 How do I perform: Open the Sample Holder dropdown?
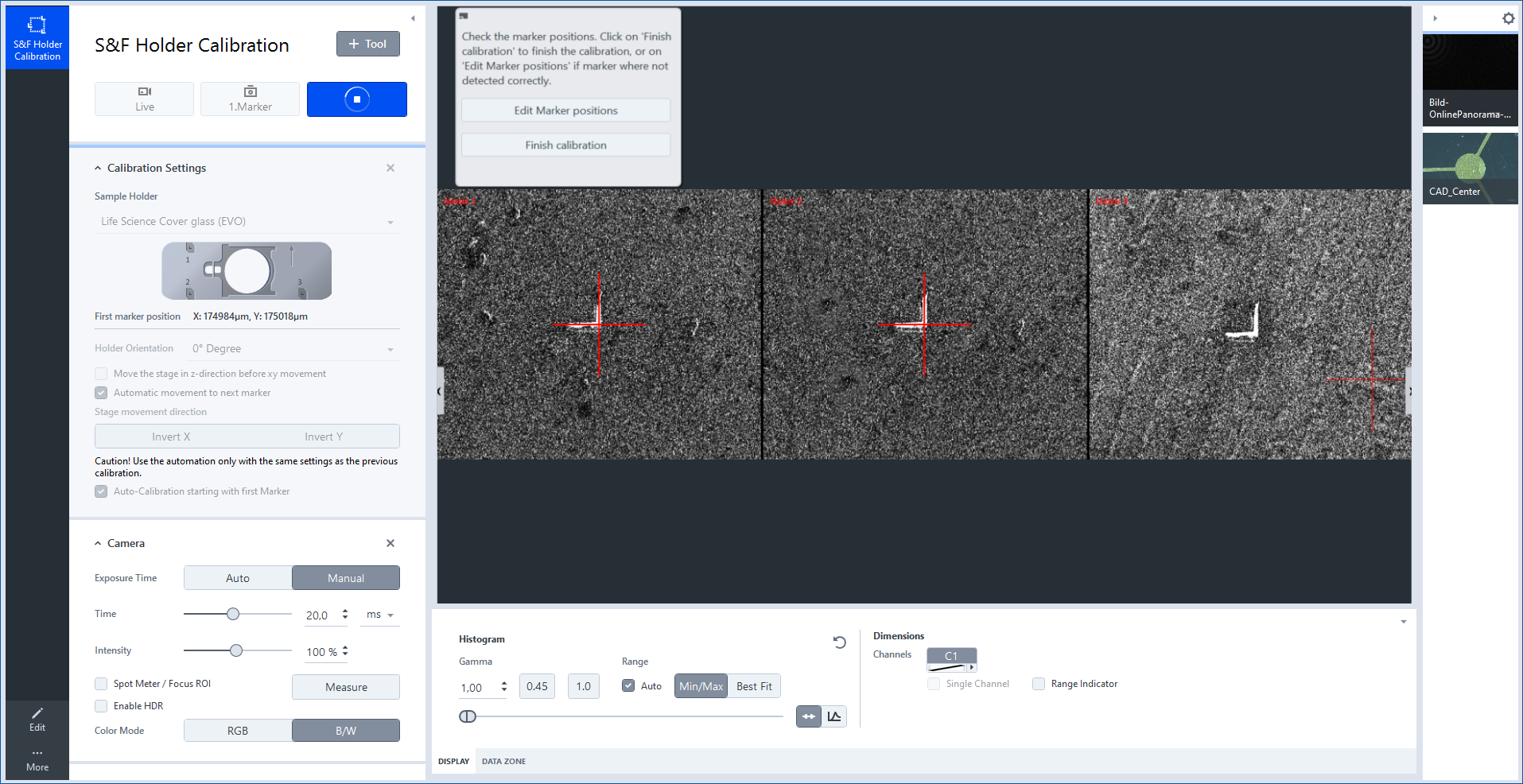[246, 221]
